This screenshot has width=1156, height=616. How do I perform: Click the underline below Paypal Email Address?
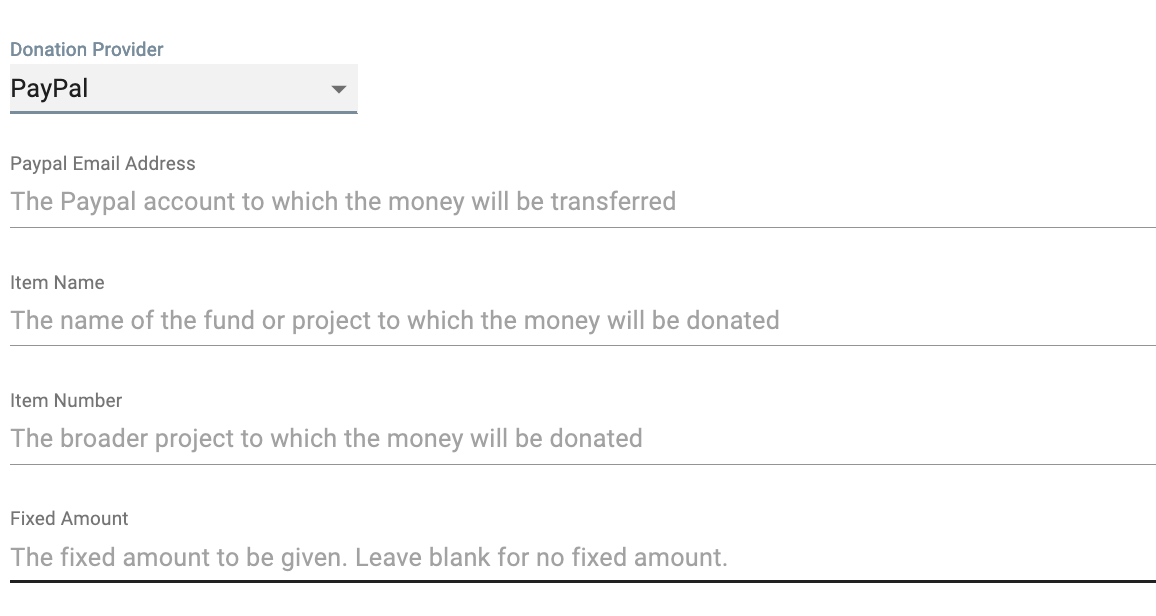[x=582, y=227]
